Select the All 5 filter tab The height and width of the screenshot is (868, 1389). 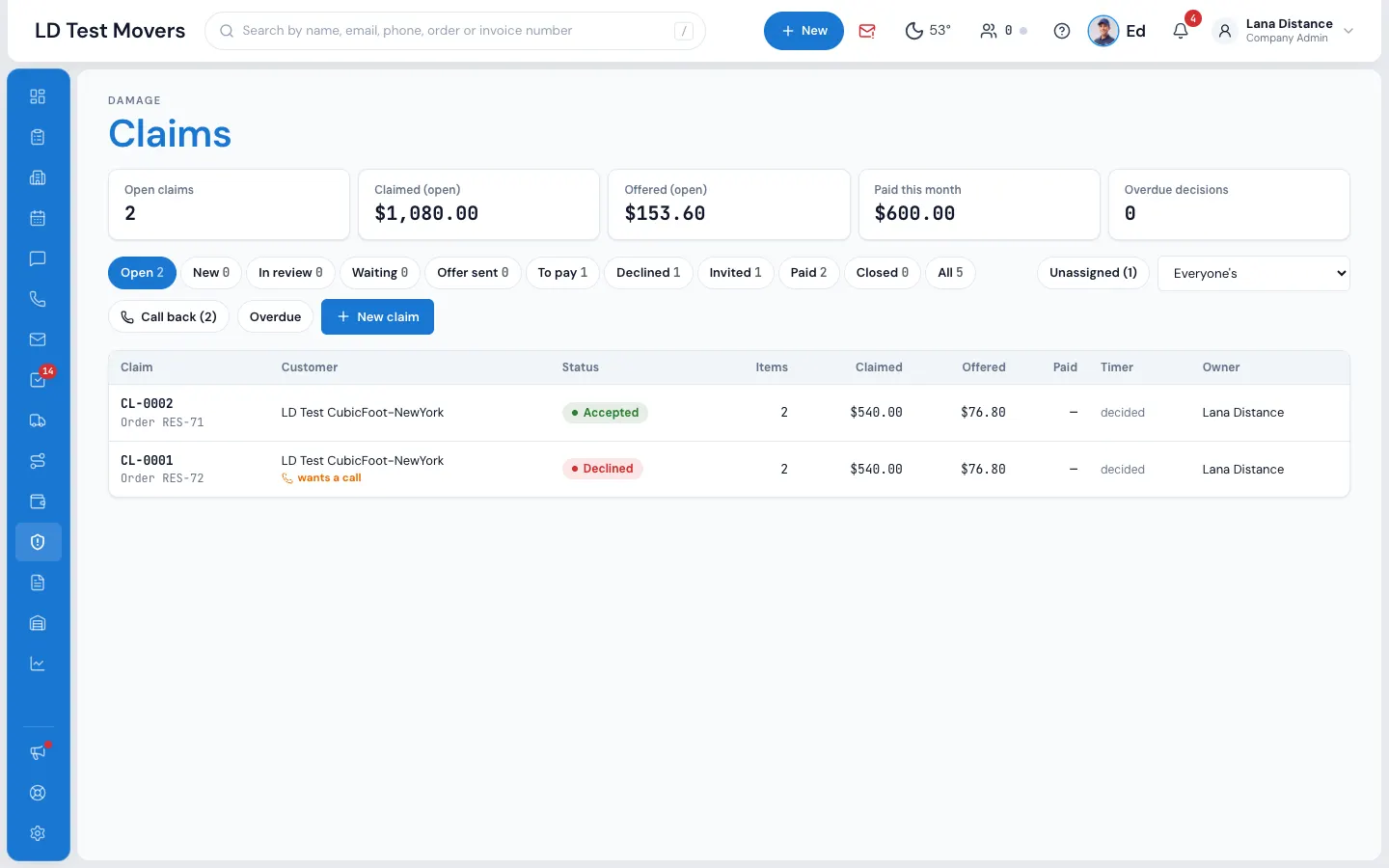(950, 273)
